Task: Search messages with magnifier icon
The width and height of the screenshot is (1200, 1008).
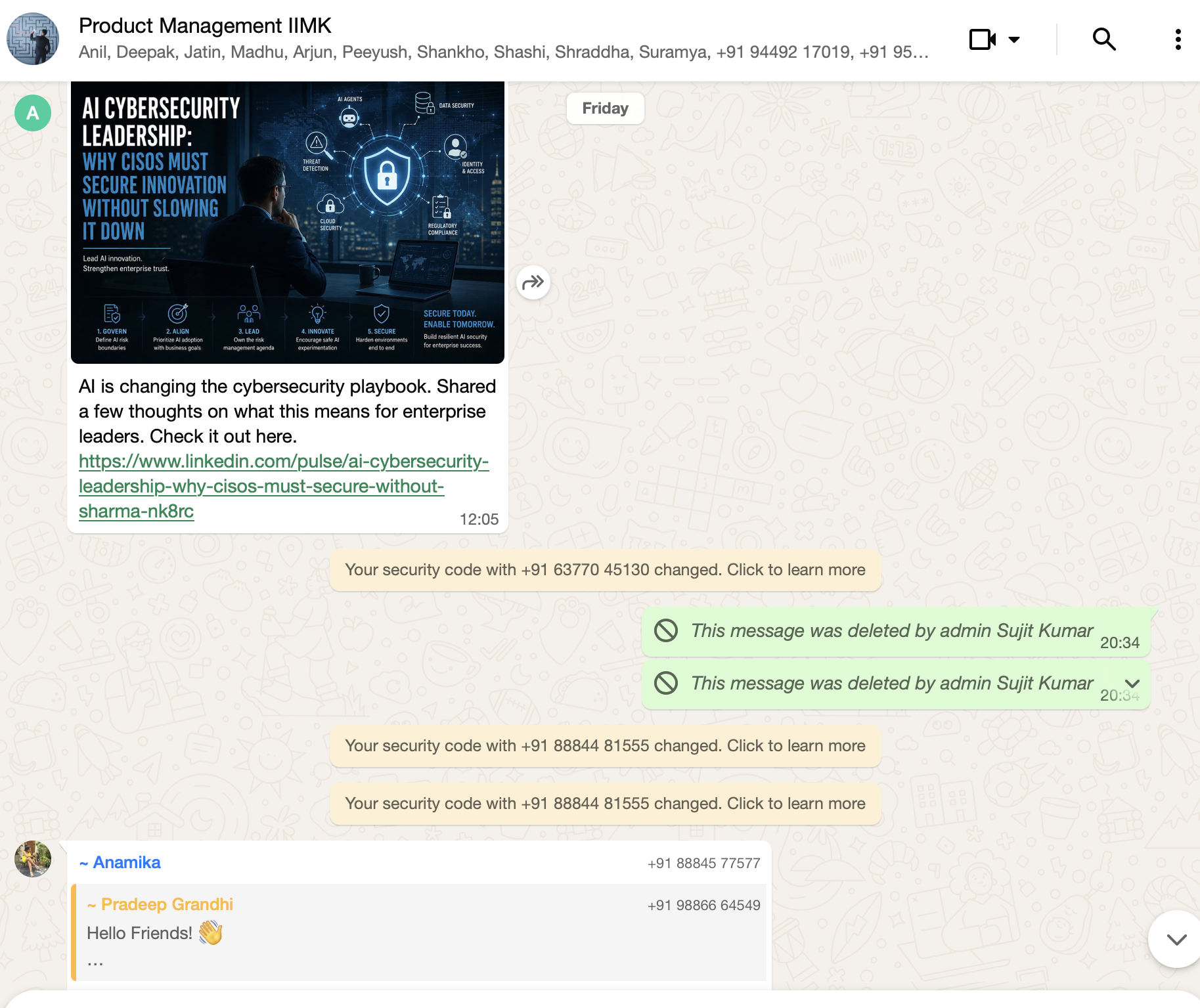Action: 1104,39
